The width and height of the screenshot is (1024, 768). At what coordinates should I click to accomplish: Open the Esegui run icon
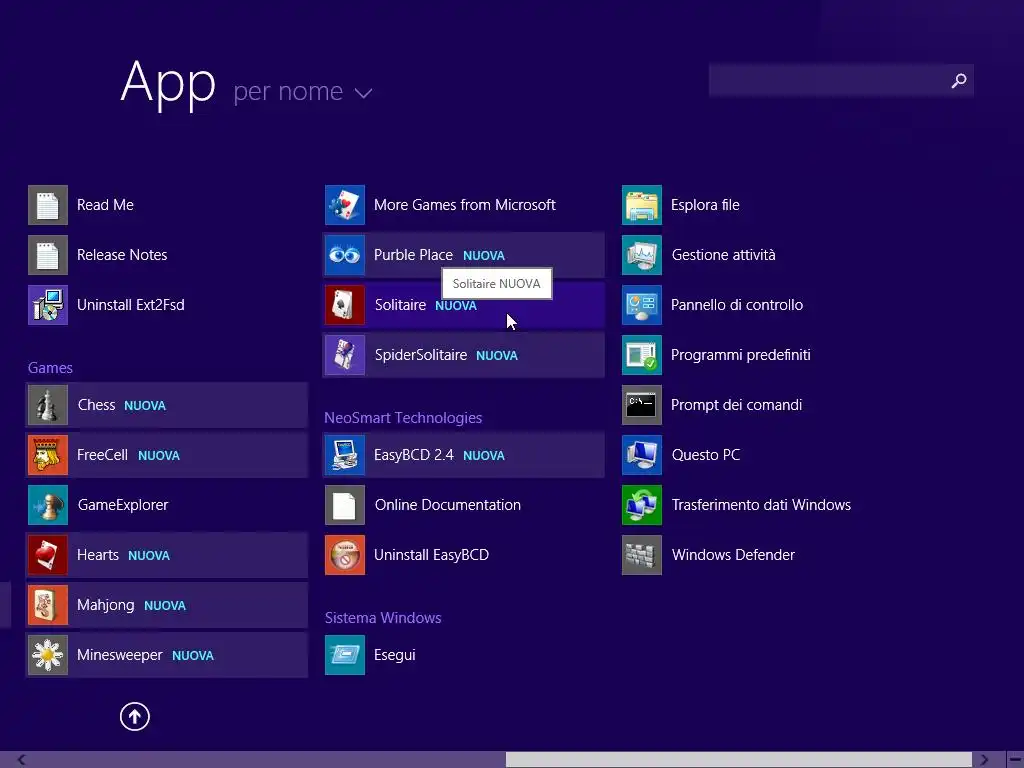[345, 655]
